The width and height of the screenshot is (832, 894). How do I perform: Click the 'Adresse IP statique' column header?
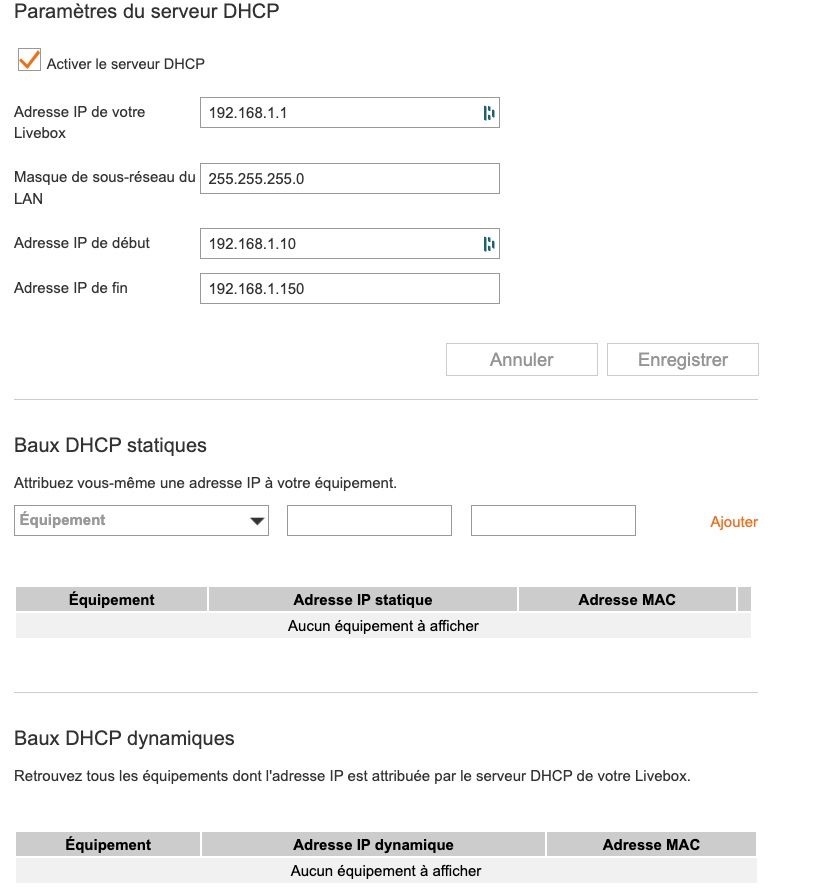point(363,599)
